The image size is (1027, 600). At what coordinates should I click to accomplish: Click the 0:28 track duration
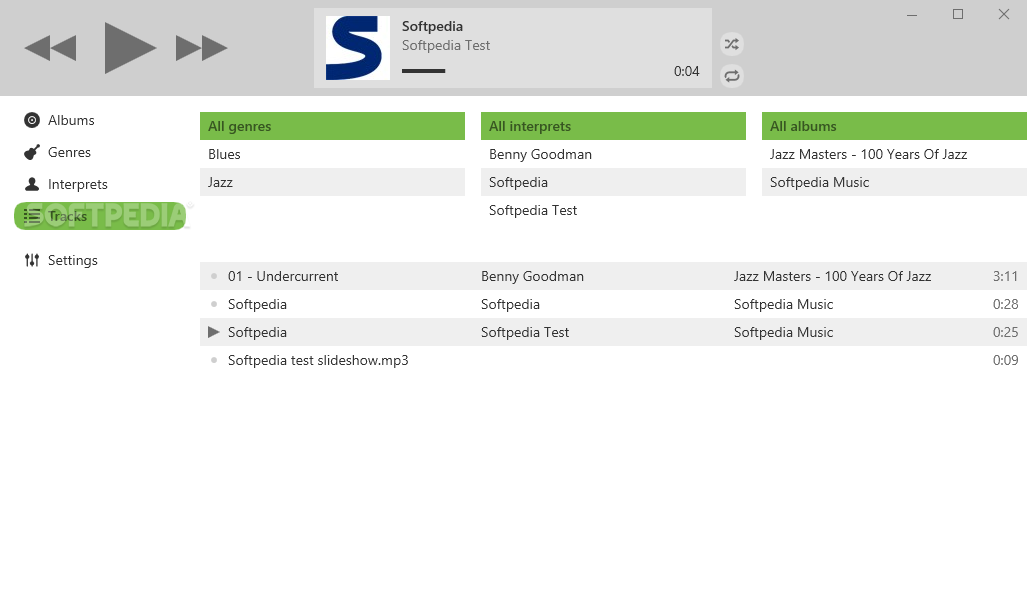(1005, 305)
